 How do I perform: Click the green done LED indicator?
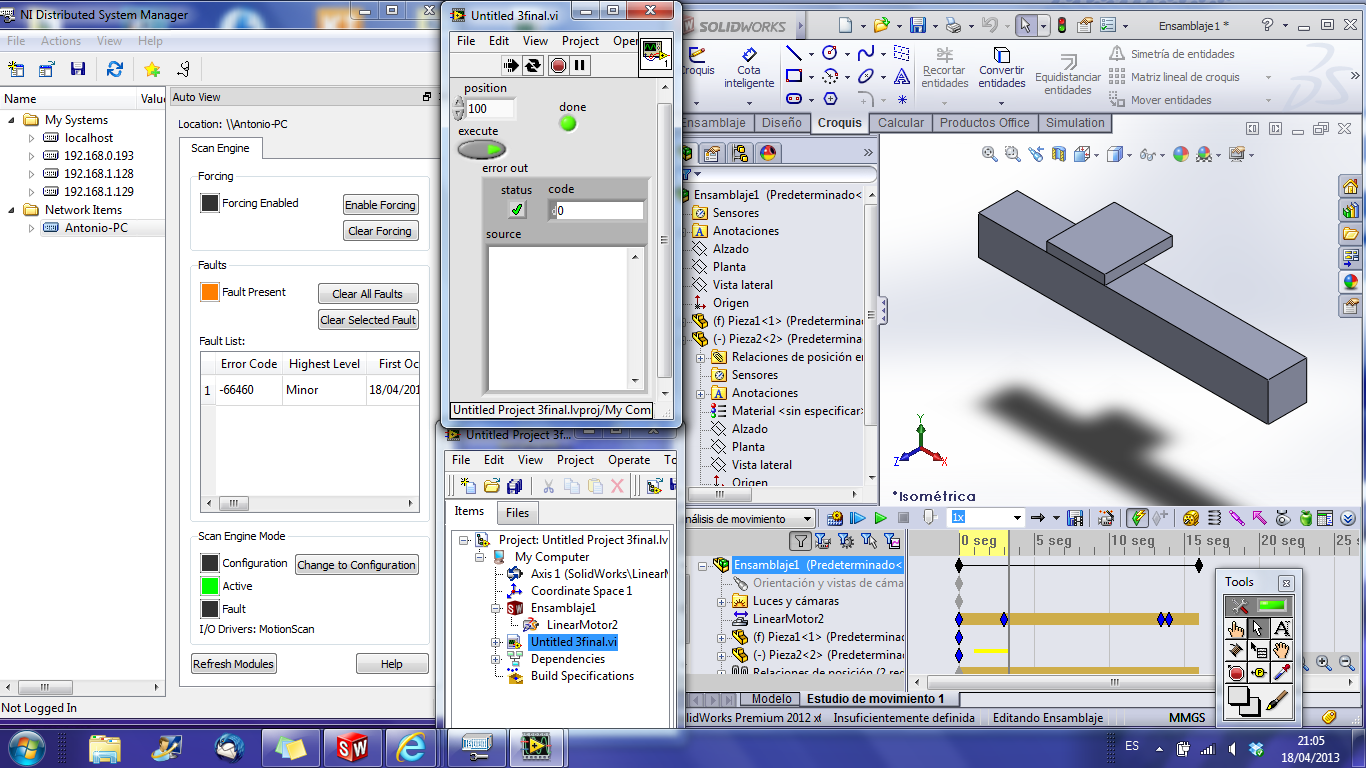(x=568, y=123)
